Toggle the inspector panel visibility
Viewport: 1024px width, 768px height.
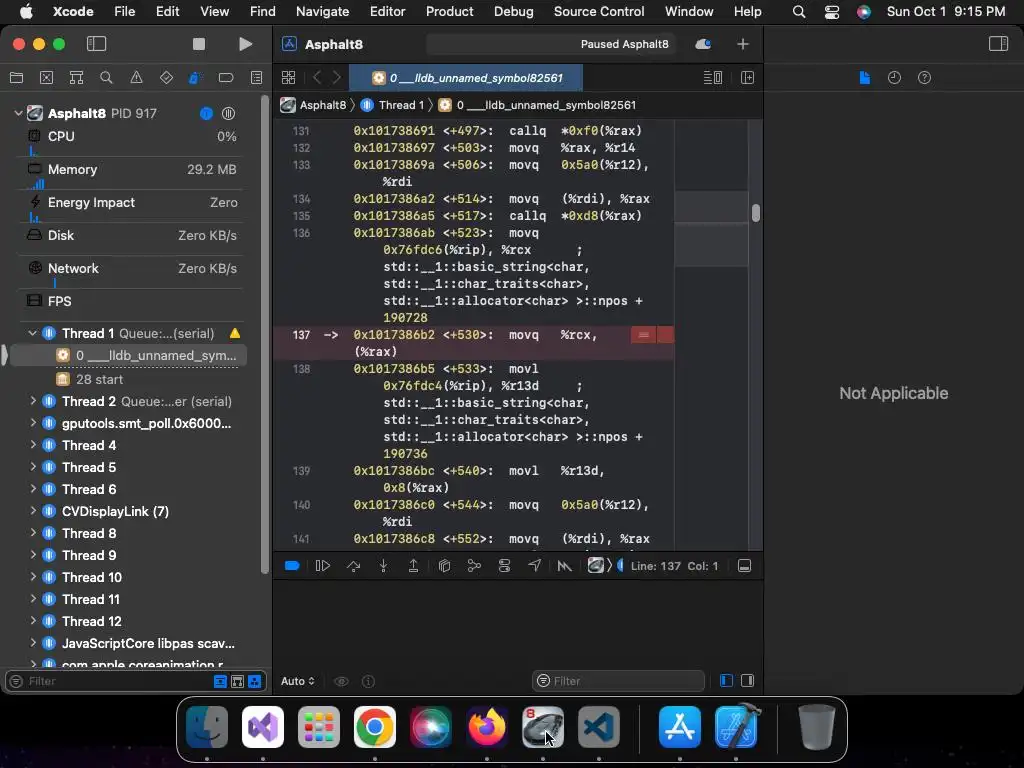pos(999,44)
